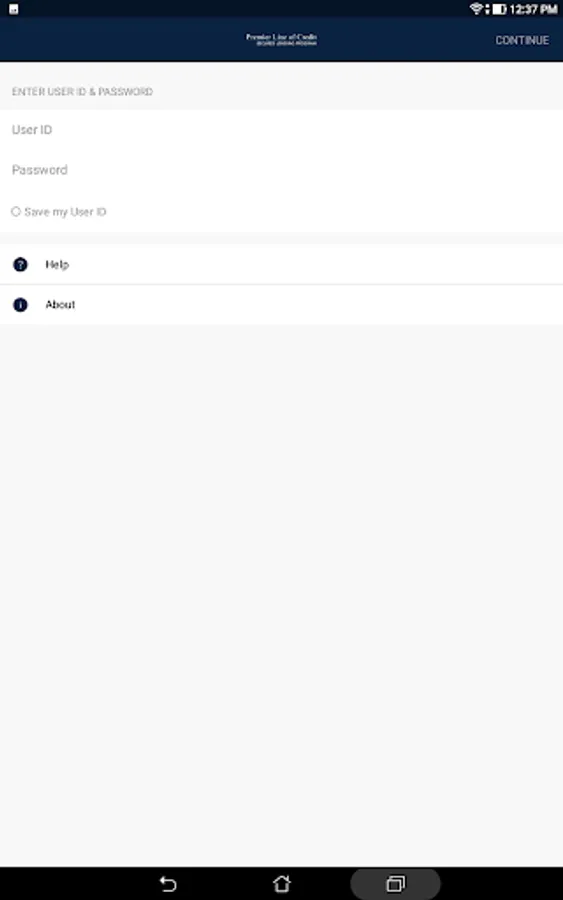563x900 pixels.
Task: Open the About menu row
Action: 281,305
